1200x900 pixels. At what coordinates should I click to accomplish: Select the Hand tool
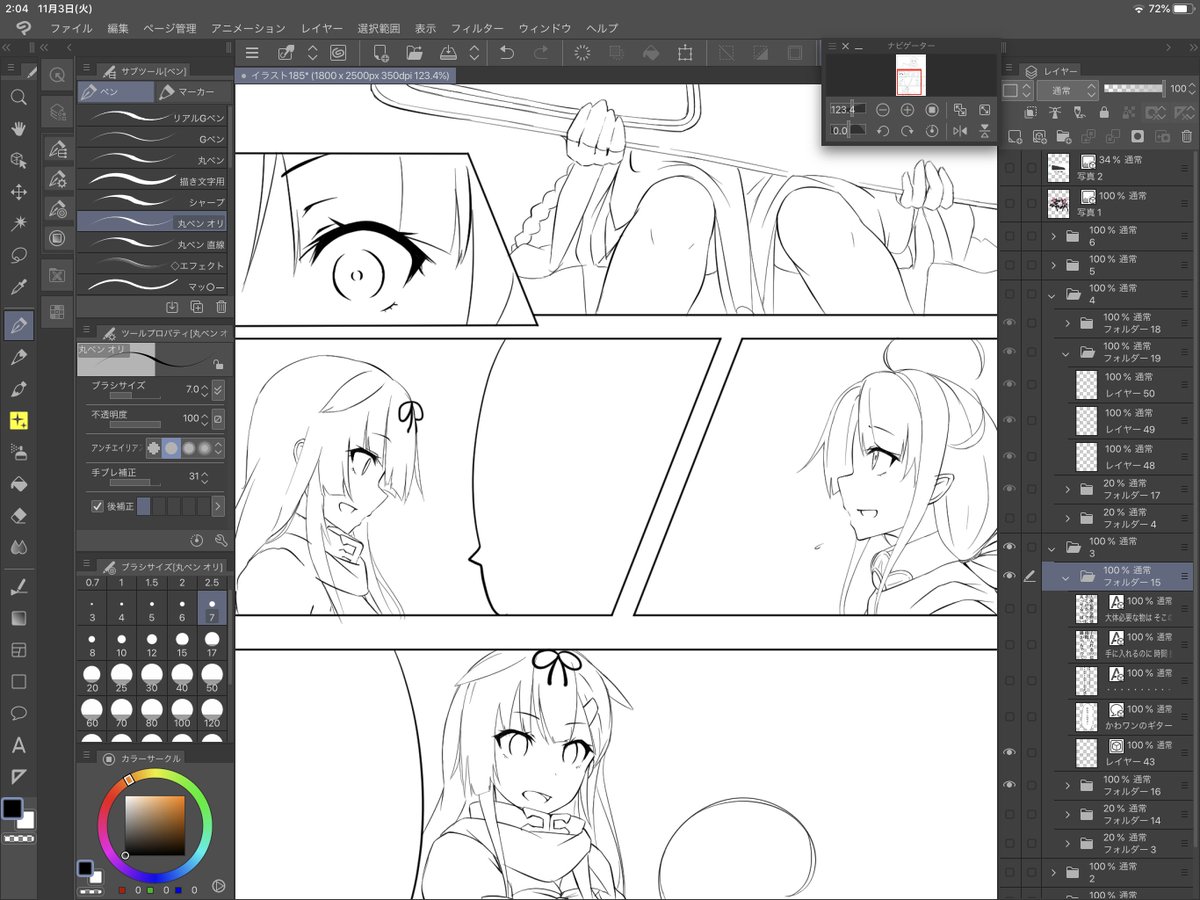[19, 129]
